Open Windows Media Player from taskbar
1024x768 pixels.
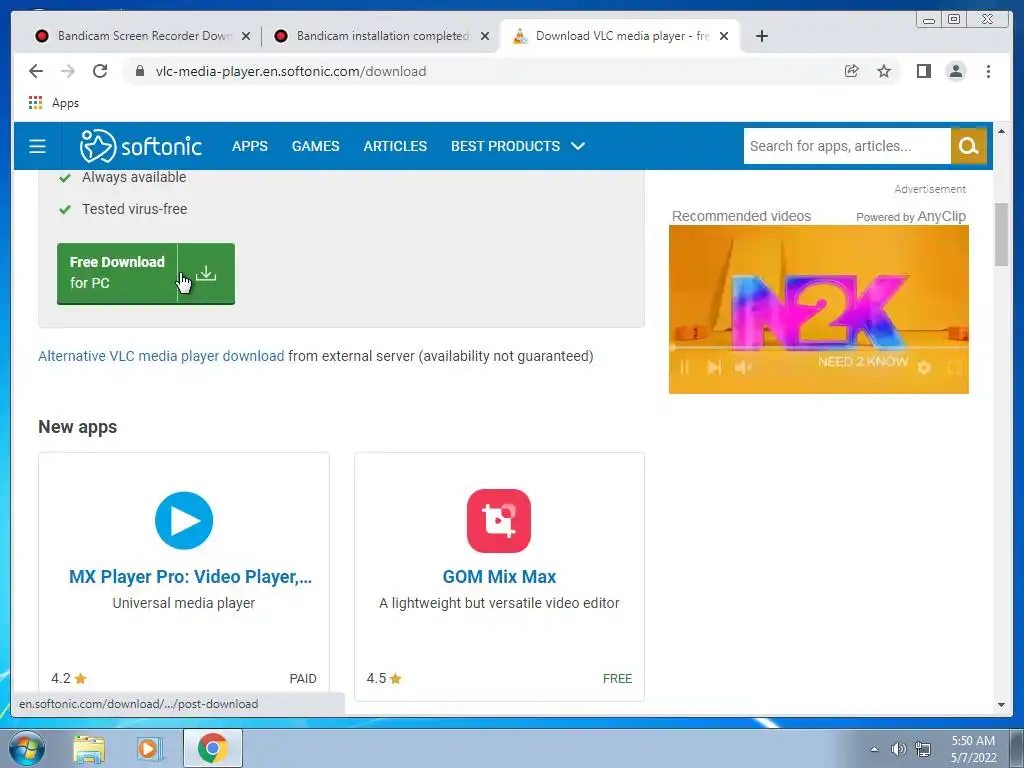pos(149,749)
